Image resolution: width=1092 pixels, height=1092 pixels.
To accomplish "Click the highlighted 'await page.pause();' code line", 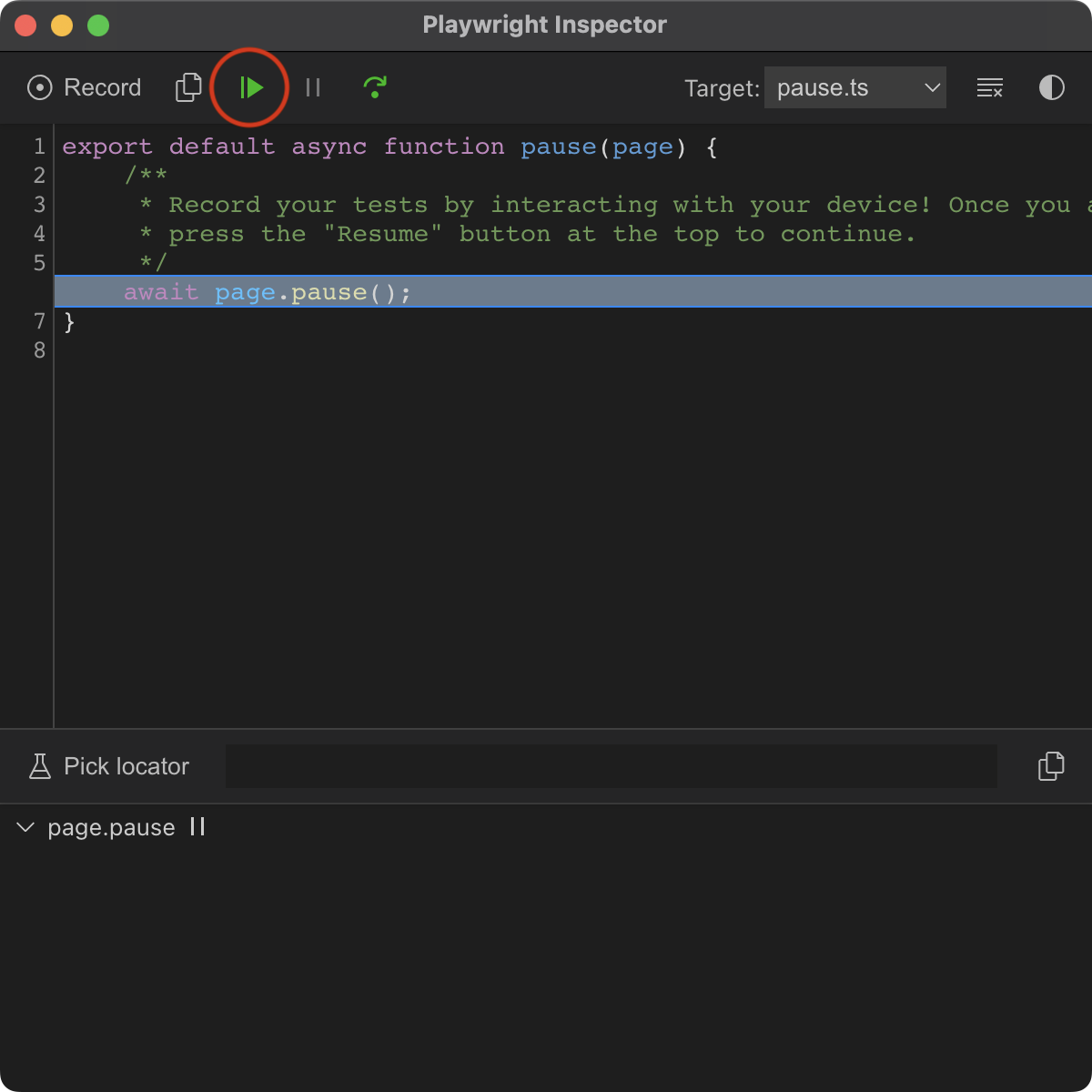I will coord(573,292).
